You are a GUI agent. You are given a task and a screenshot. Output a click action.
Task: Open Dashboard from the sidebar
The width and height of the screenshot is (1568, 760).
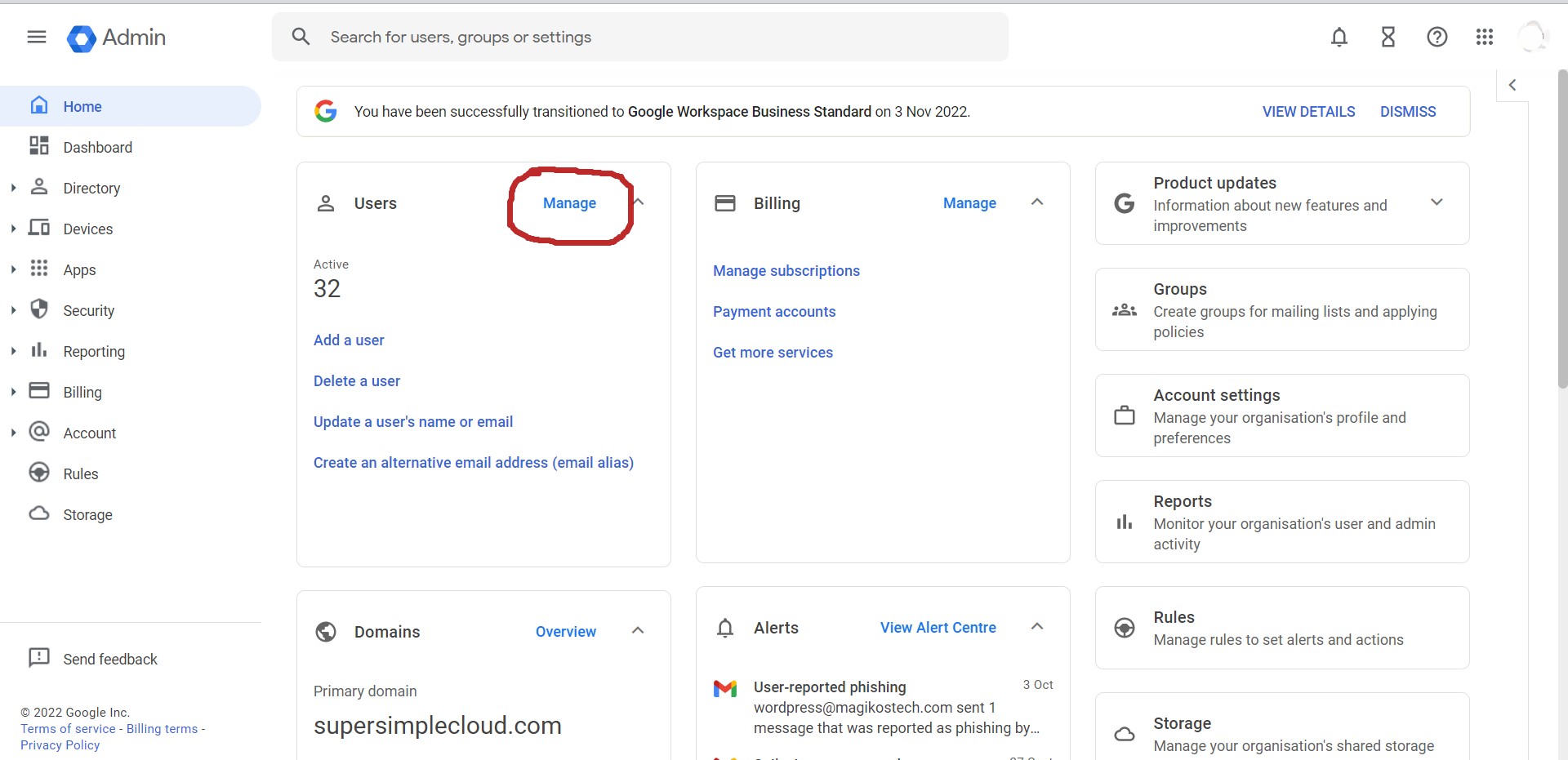pos(131,147)
